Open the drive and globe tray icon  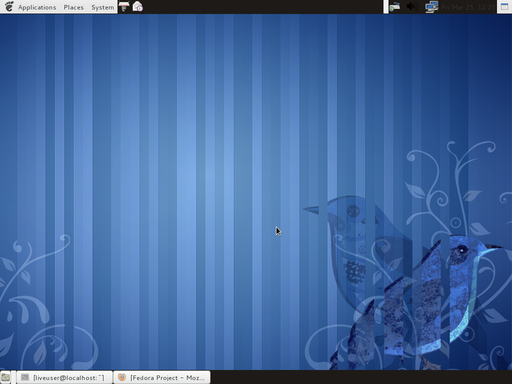(x=395, y=7)
